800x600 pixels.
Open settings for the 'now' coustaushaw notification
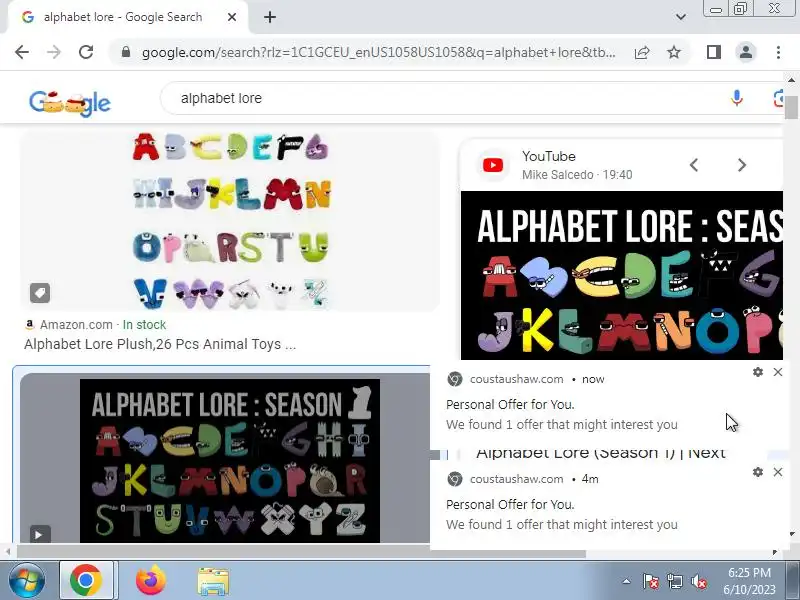[758, 372]
